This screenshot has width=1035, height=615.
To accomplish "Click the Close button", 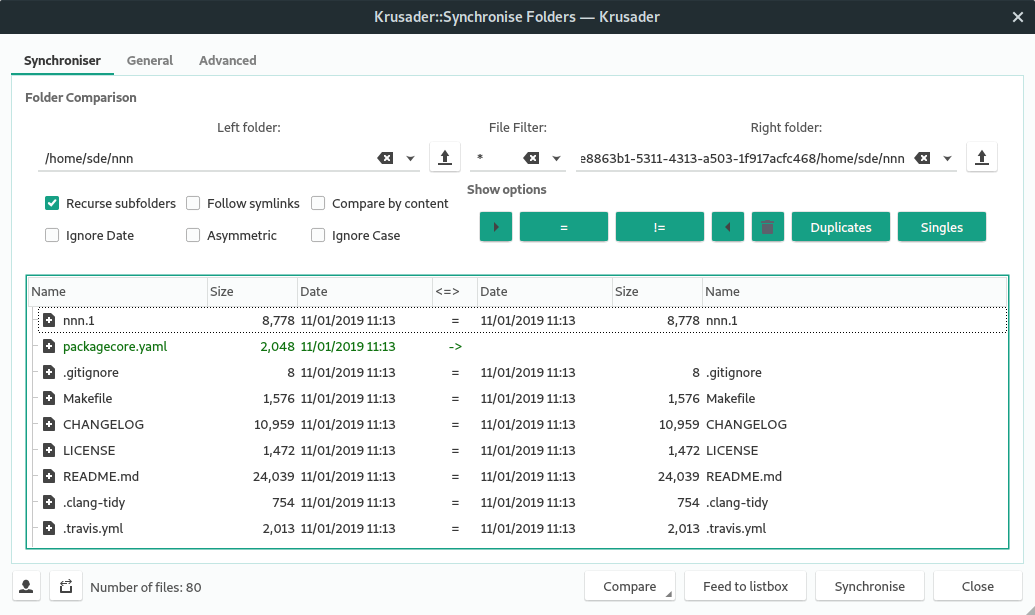I will tap(978, 586).
